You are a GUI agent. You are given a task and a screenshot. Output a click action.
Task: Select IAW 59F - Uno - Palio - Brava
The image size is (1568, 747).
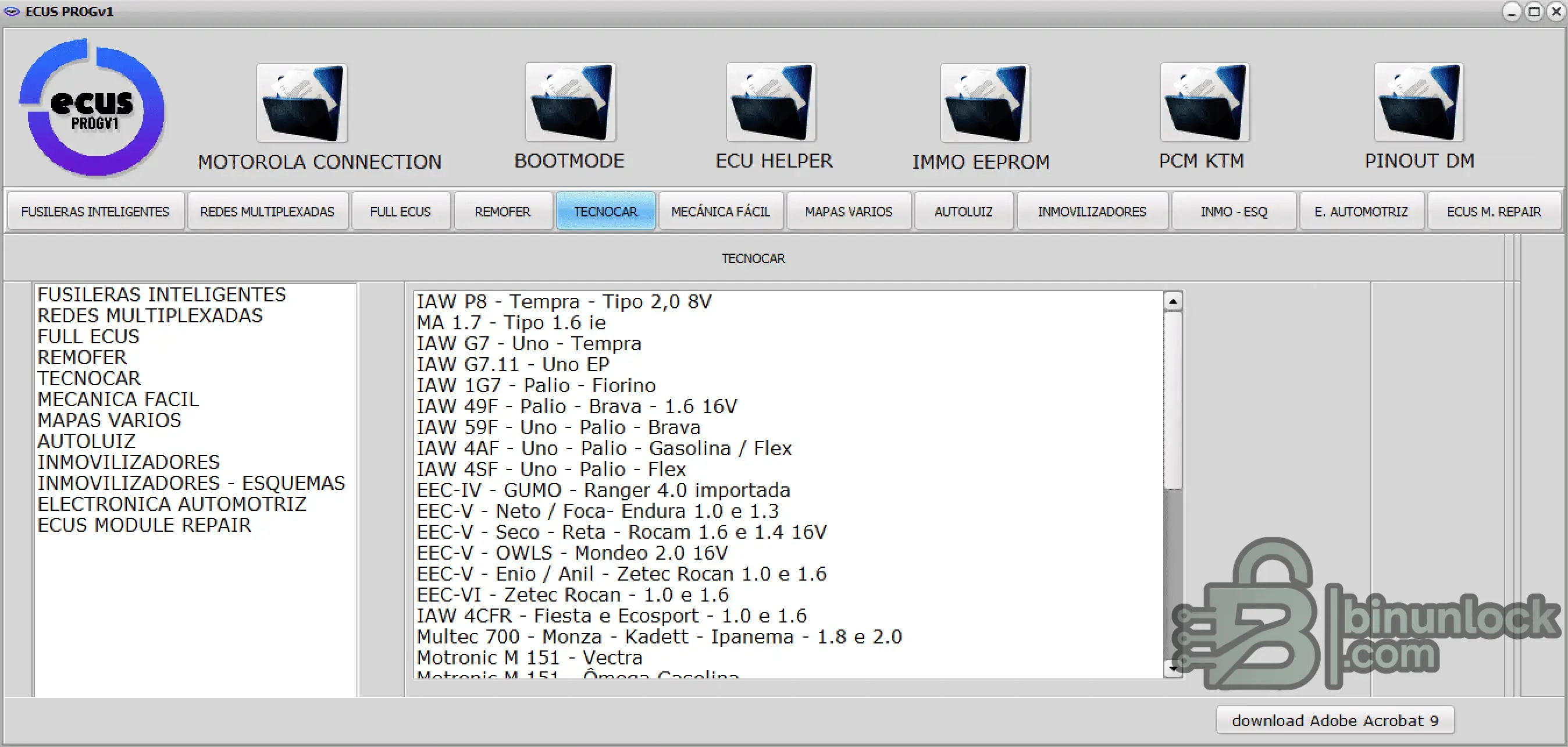click(x=559, y=428)
